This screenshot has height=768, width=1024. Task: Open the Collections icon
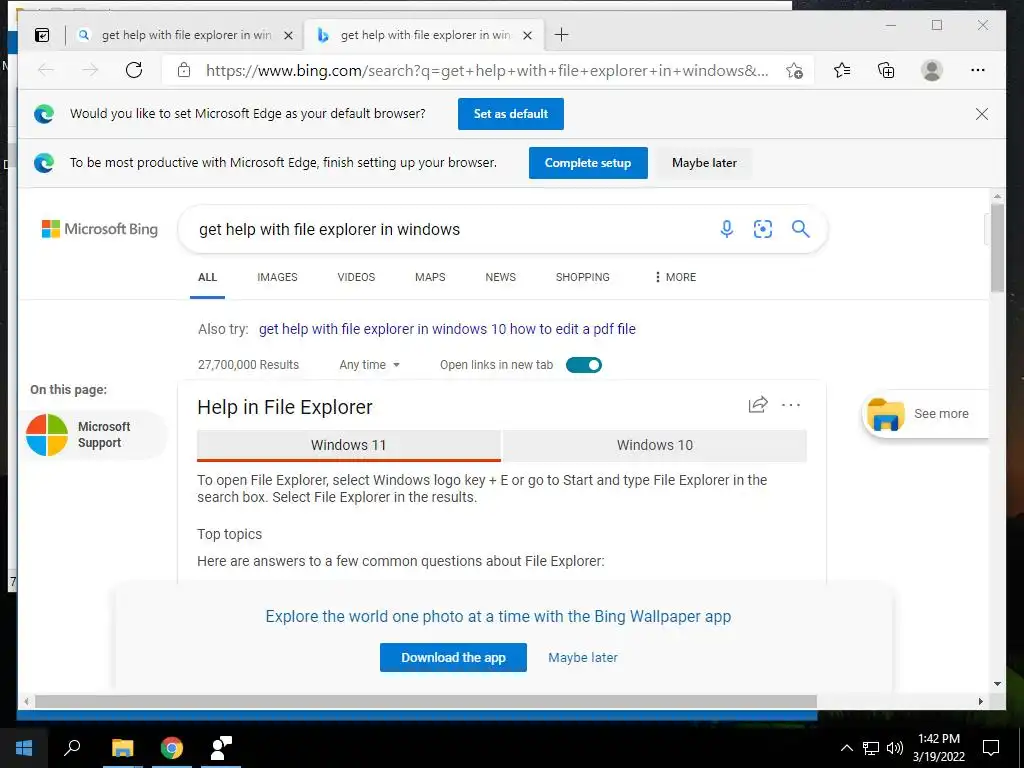(886, 70)
